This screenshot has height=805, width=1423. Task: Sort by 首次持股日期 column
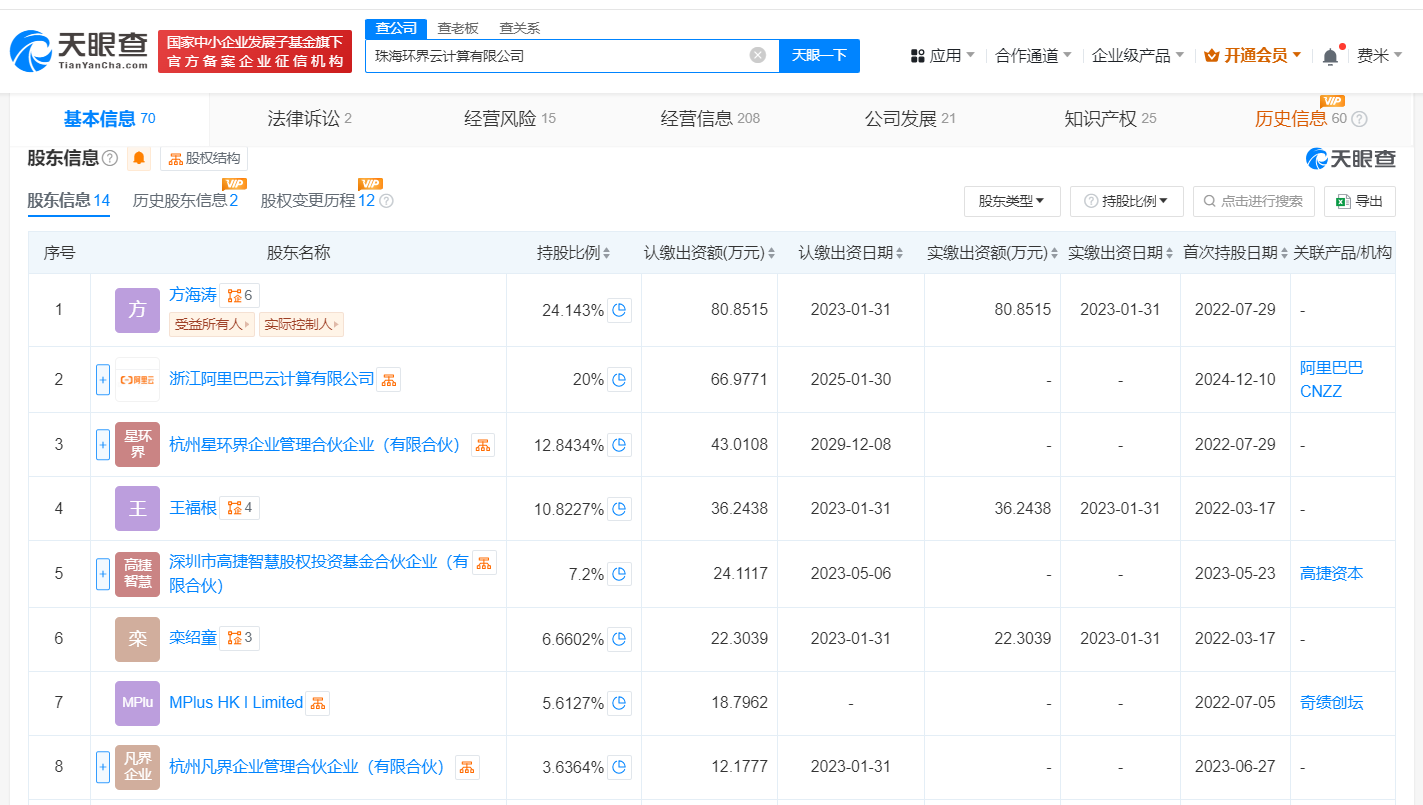(1234, 253)
